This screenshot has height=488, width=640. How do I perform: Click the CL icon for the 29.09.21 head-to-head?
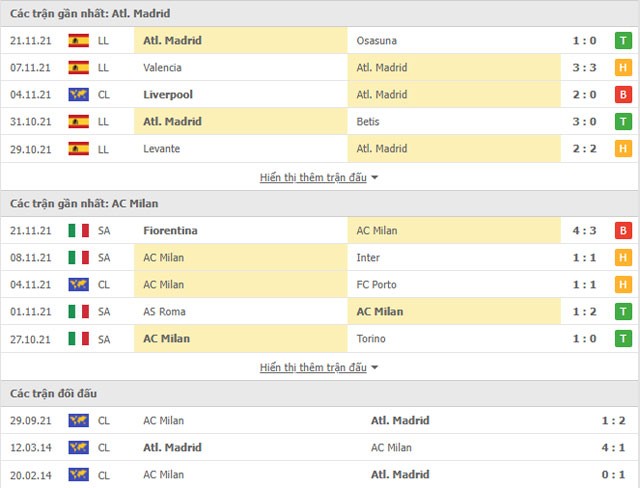(x=79, y=420)
